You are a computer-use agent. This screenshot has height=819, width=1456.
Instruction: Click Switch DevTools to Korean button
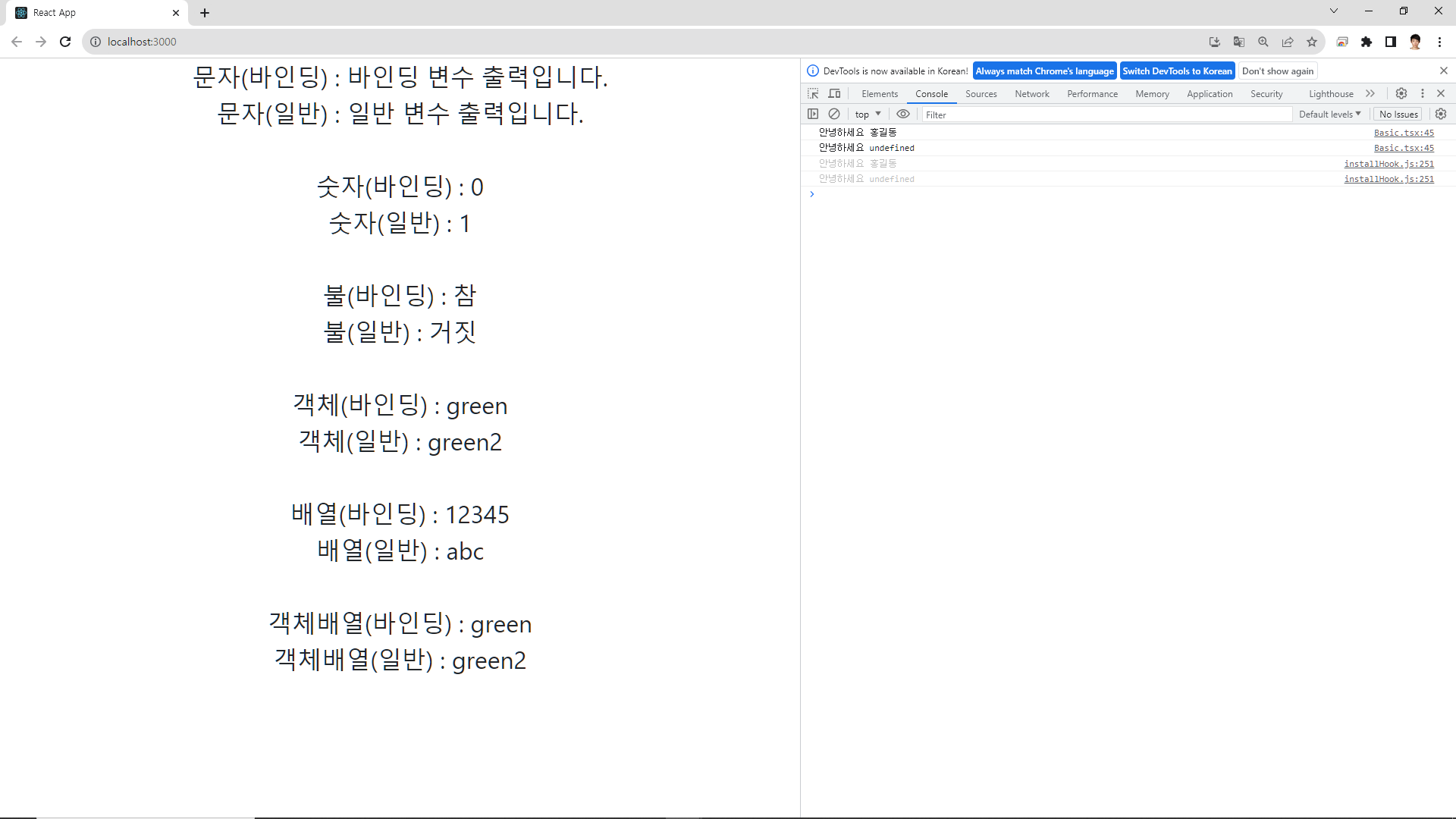(x=1177, y=71)
